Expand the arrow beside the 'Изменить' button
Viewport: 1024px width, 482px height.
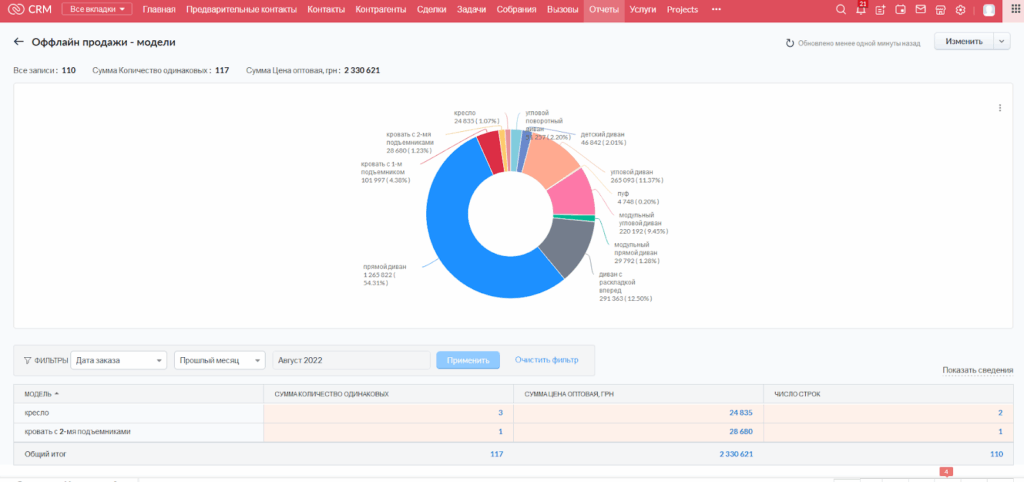(x=1002, y=42)
